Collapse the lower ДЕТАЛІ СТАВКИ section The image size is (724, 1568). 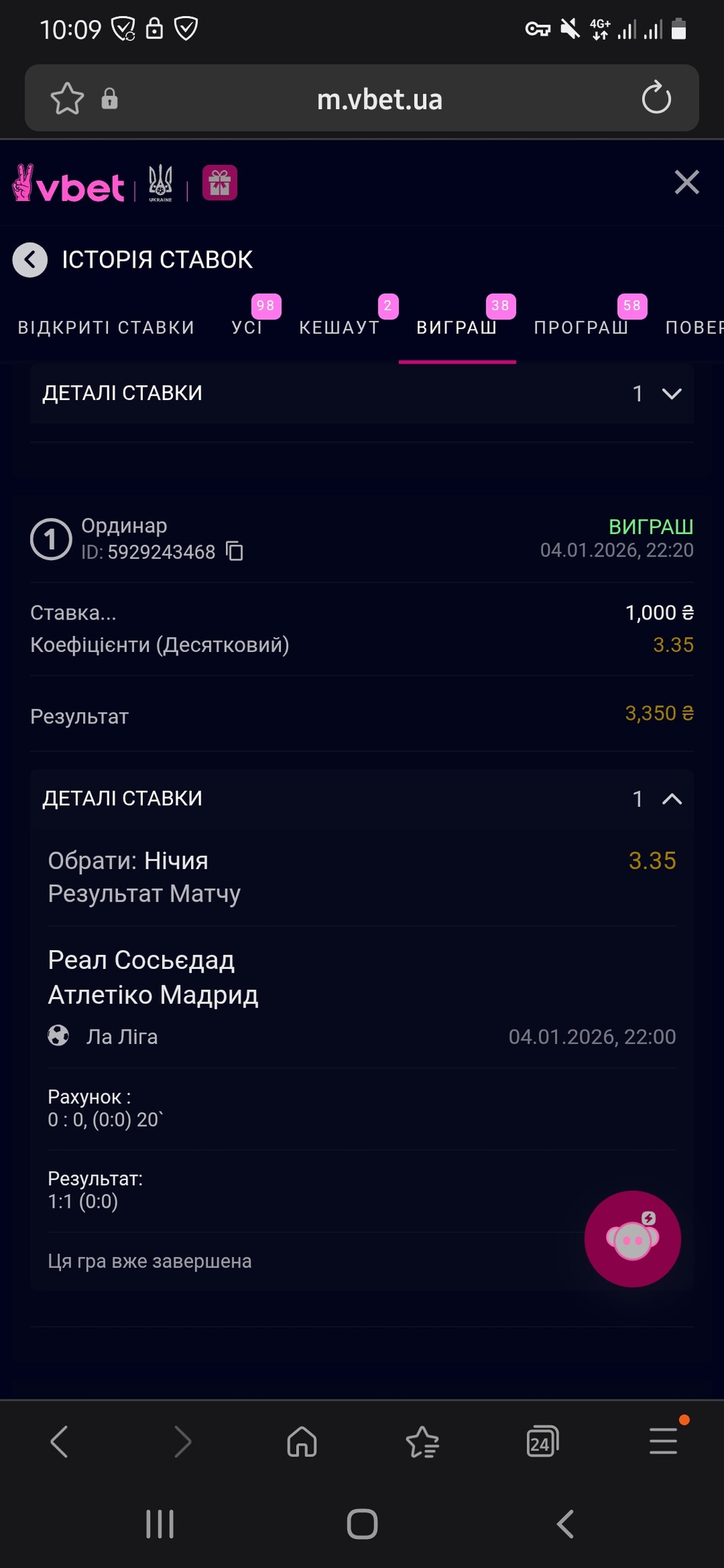(671, 799)
